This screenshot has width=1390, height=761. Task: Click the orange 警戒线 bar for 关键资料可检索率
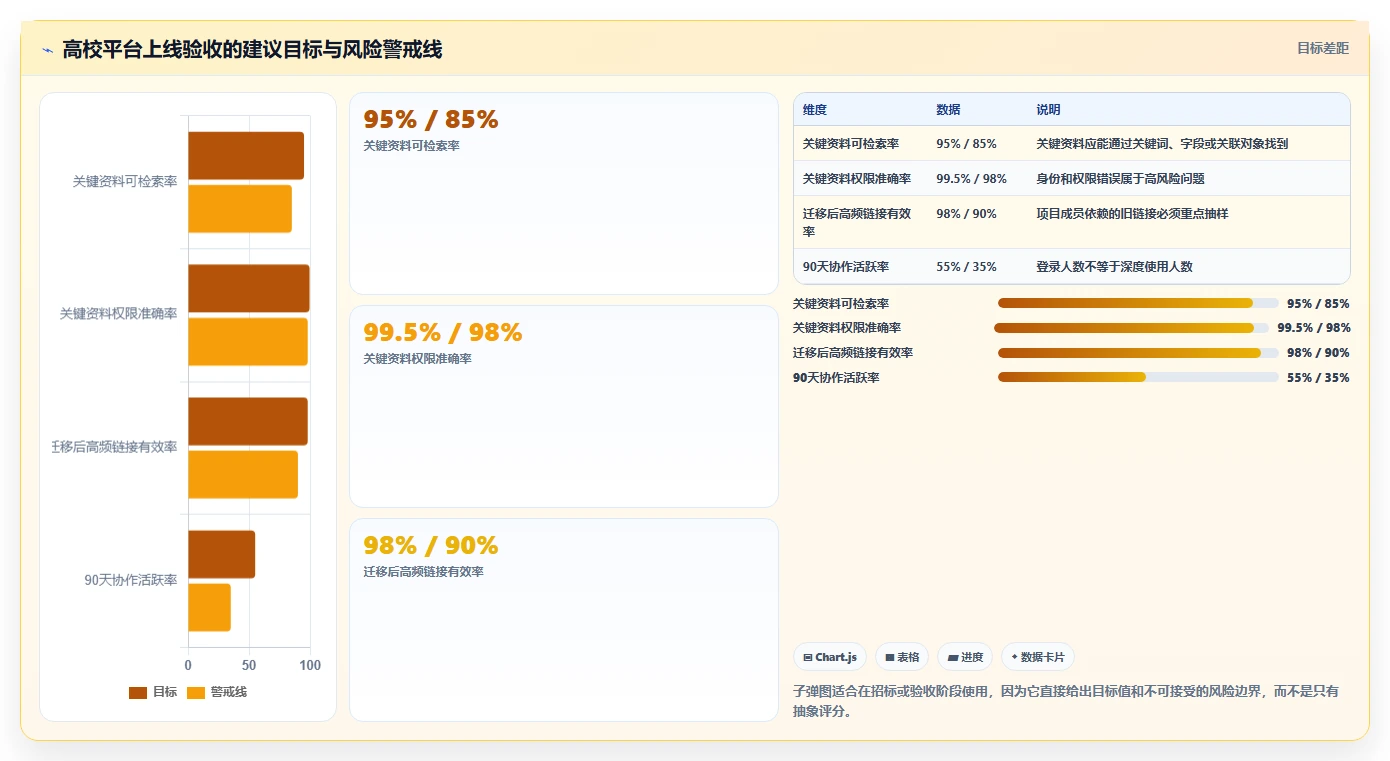point(240,209)
